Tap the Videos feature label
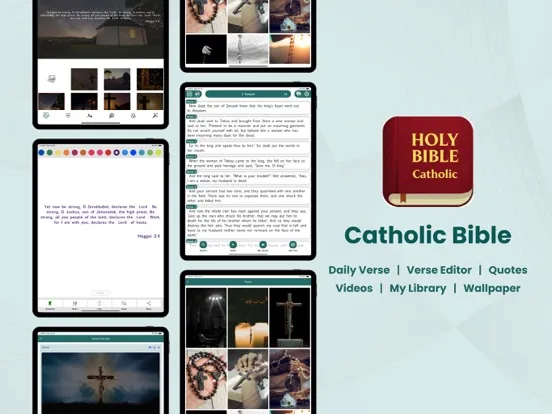This screenshot has width=552, height=414. point(354,288)
